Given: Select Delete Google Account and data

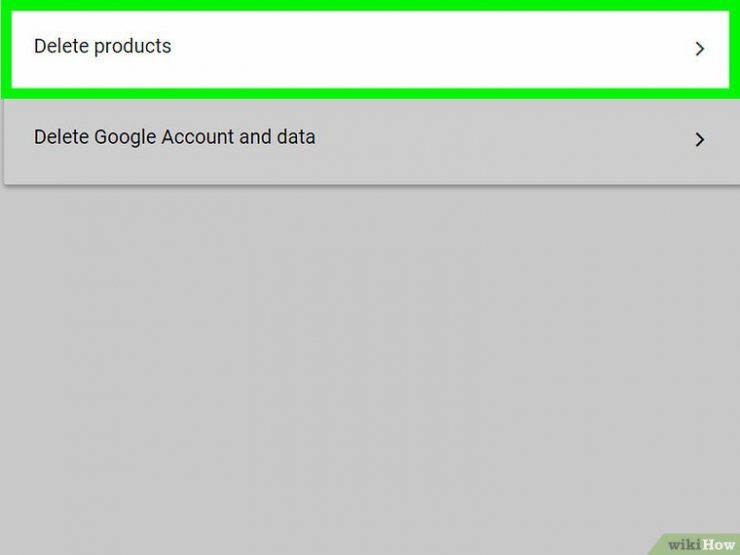Looking at the screenshot, I should coord(369,138).
